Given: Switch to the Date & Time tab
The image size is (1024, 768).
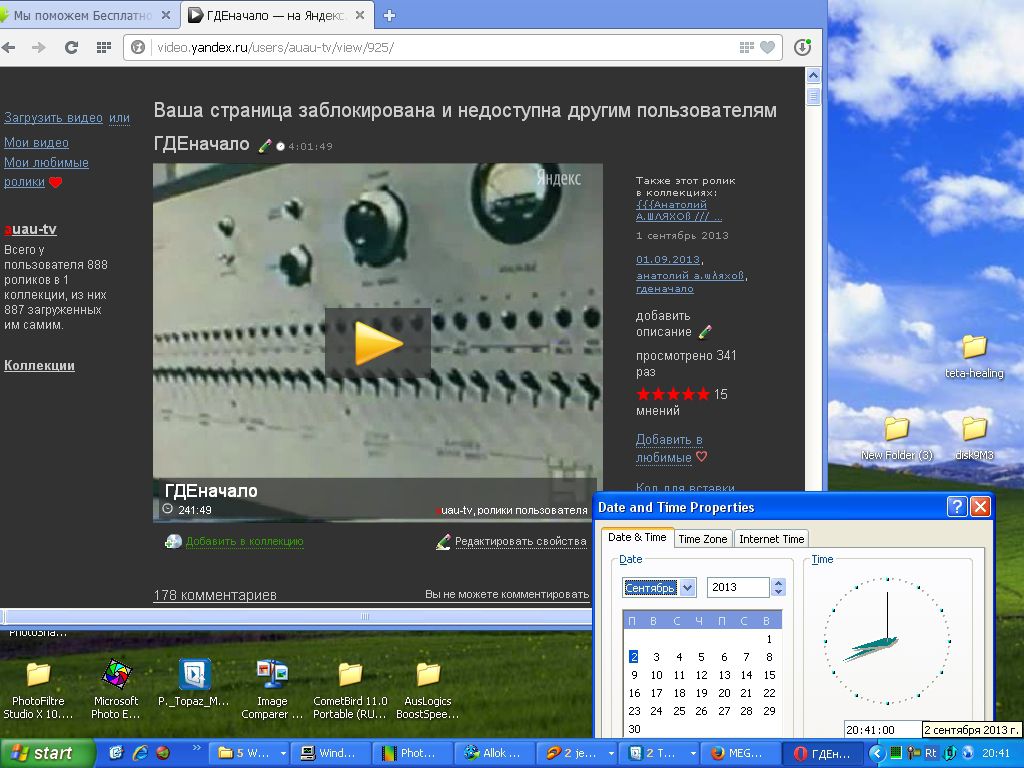Looking at the screenshot, I should (637, 537).
